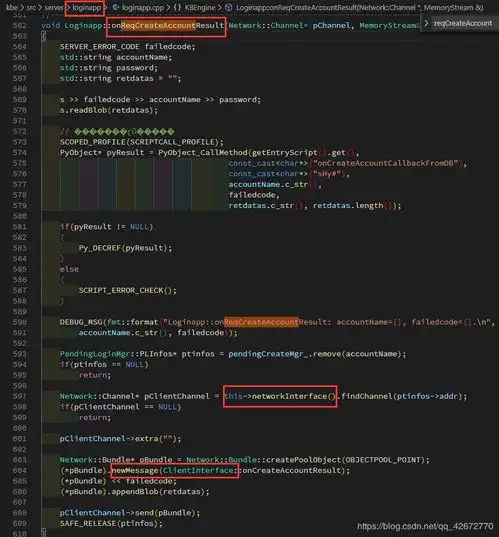Open the onReqCreateAccountResult method breadcrumb
This screenshot has width=499, height=537.
pos(360,7)
